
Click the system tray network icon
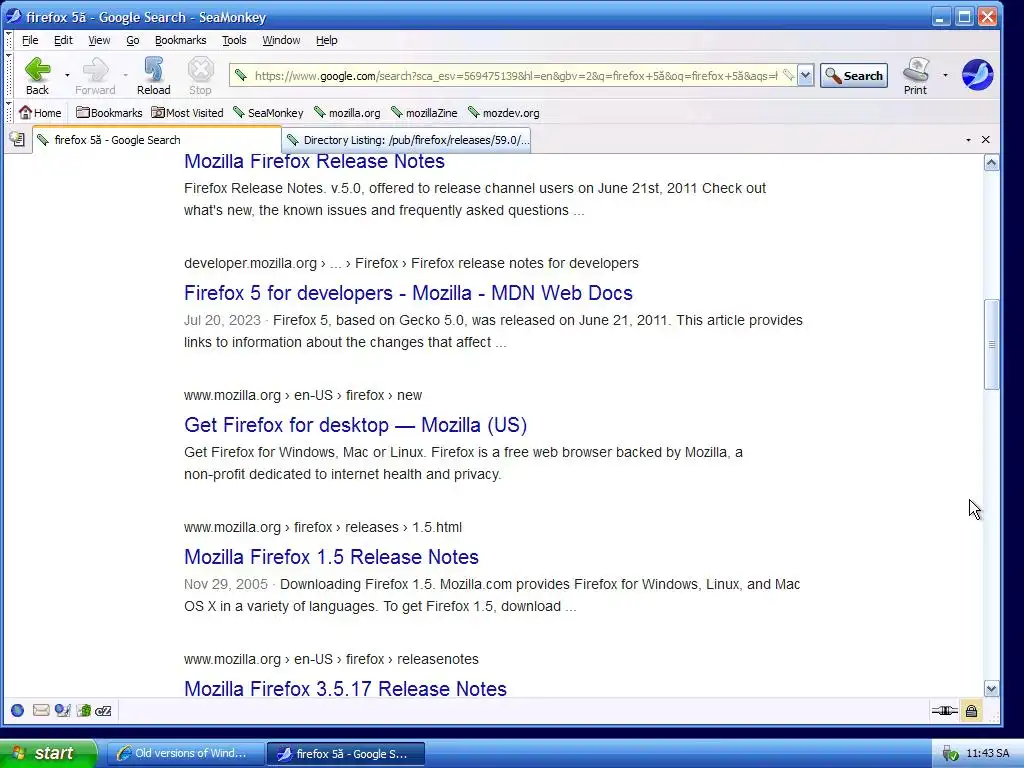(950, 754)
